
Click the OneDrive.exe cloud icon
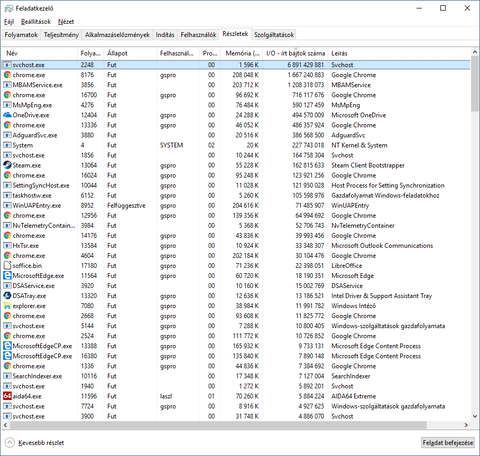[x=7, y=115]
